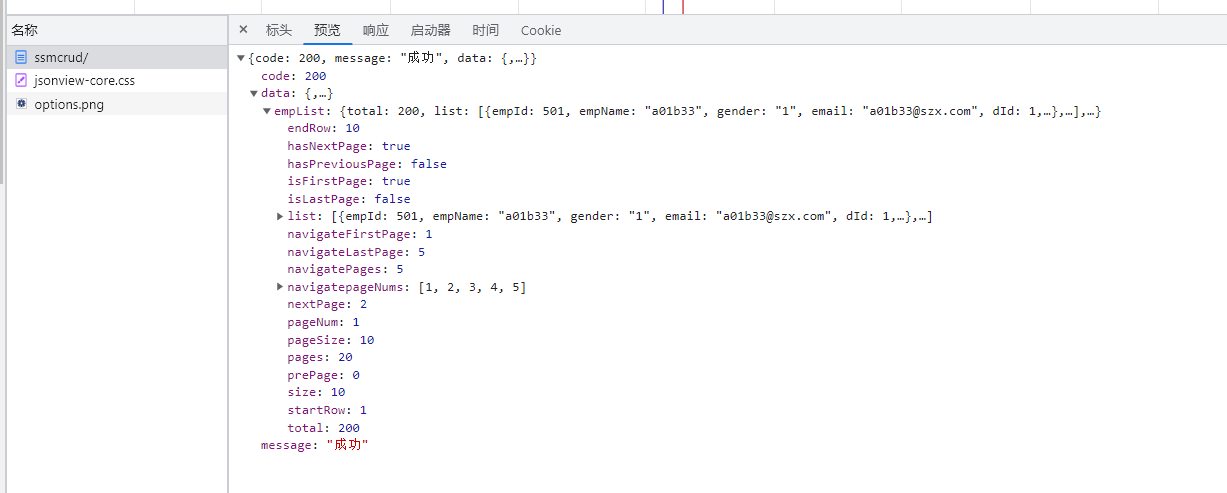1227x493 pixels.
Task: Click the red marker in the timeline
Action: tap(682, 6)
